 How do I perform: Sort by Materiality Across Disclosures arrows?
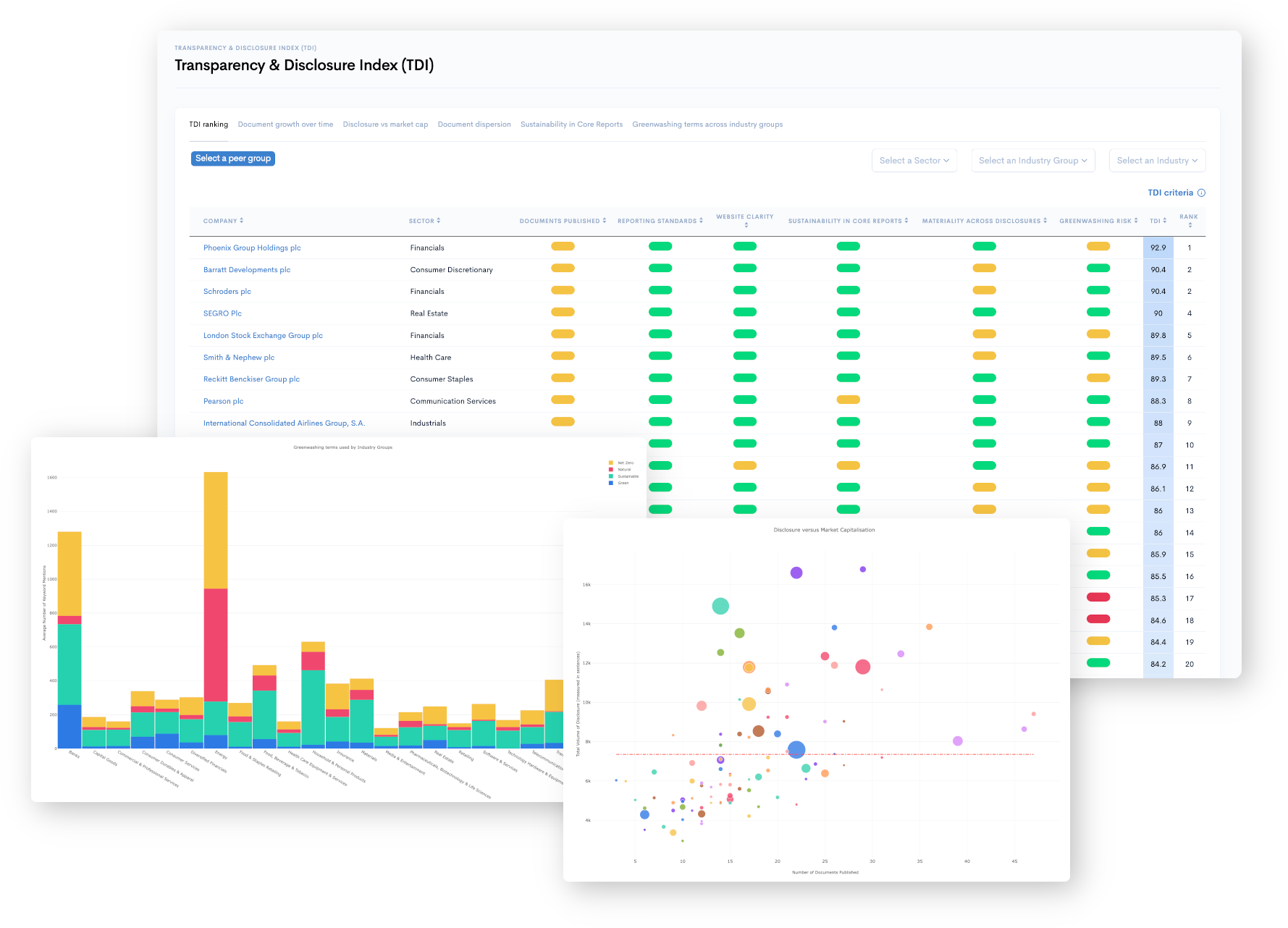pos(1045,221)
